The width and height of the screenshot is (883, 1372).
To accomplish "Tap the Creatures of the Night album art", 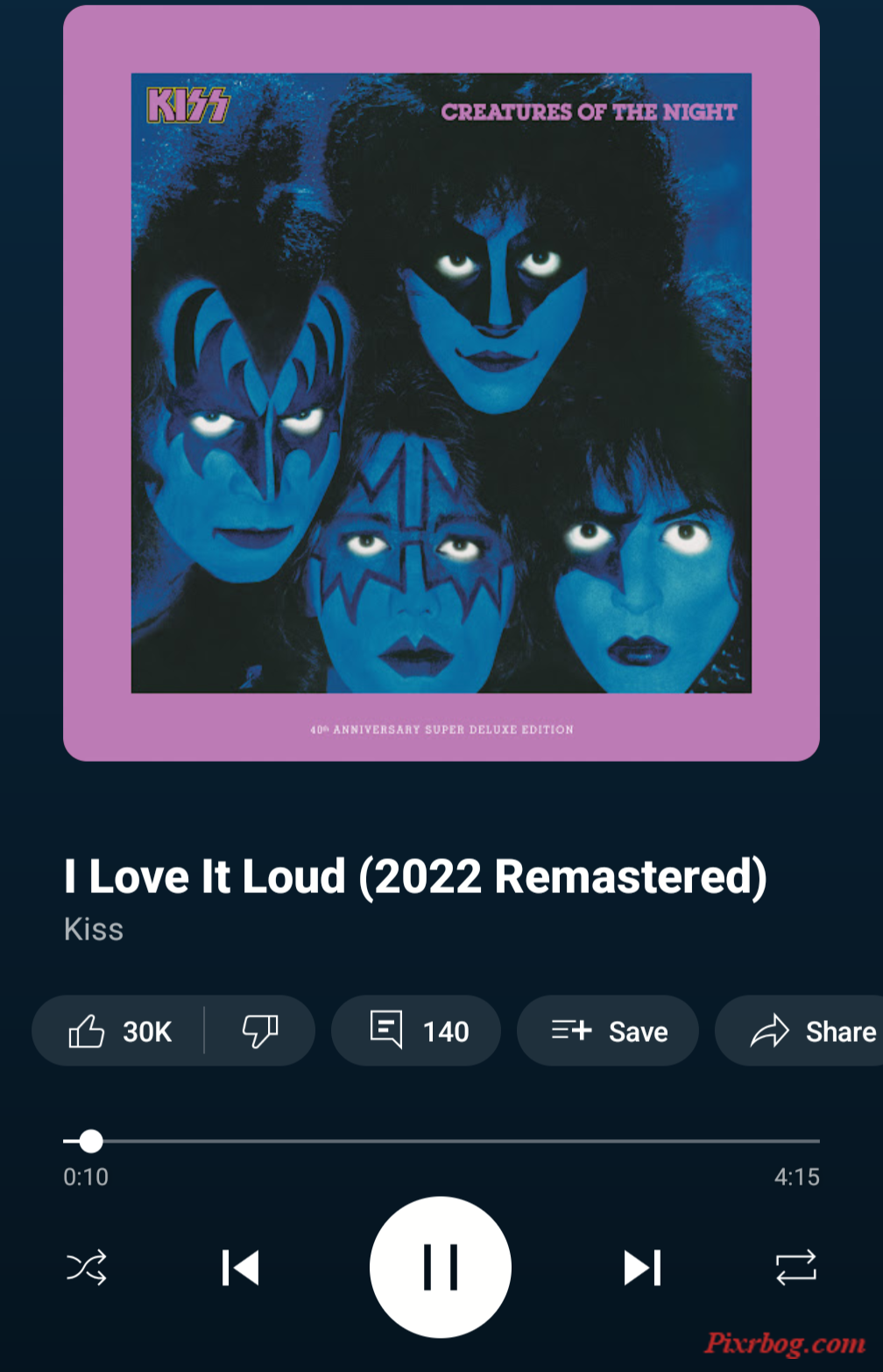I will pyautogui.click(x=441, y=383).
